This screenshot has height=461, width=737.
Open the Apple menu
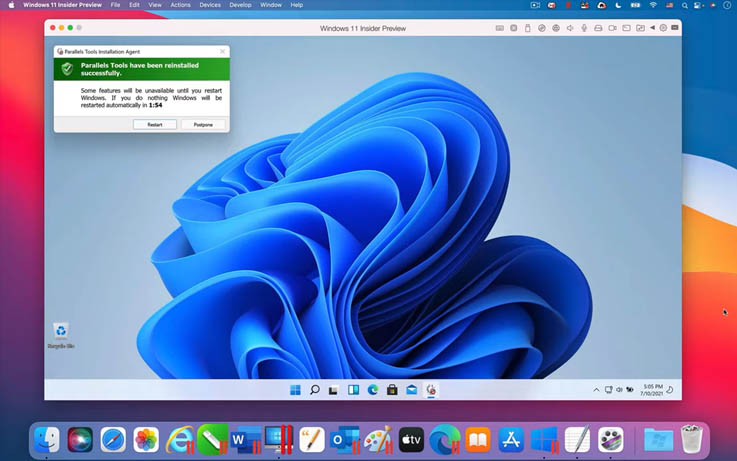(11, 5)
